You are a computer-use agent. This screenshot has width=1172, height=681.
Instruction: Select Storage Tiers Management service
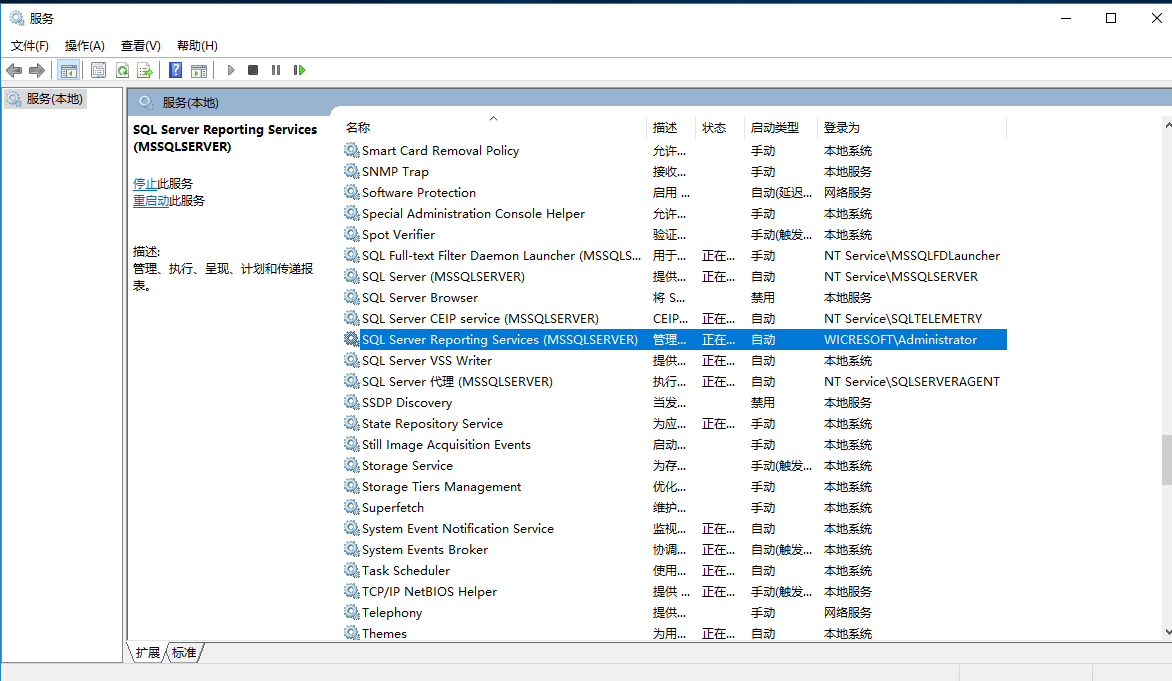pos(675,486)
